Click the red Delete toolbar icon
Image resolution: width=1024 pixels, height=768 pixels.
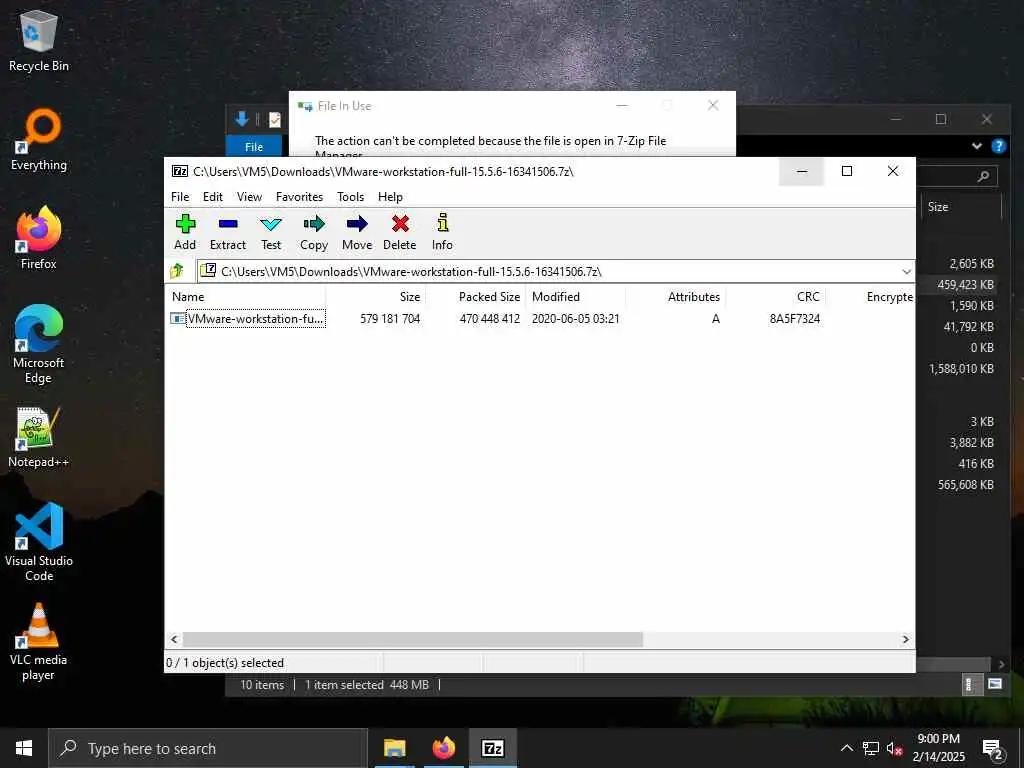400,232
